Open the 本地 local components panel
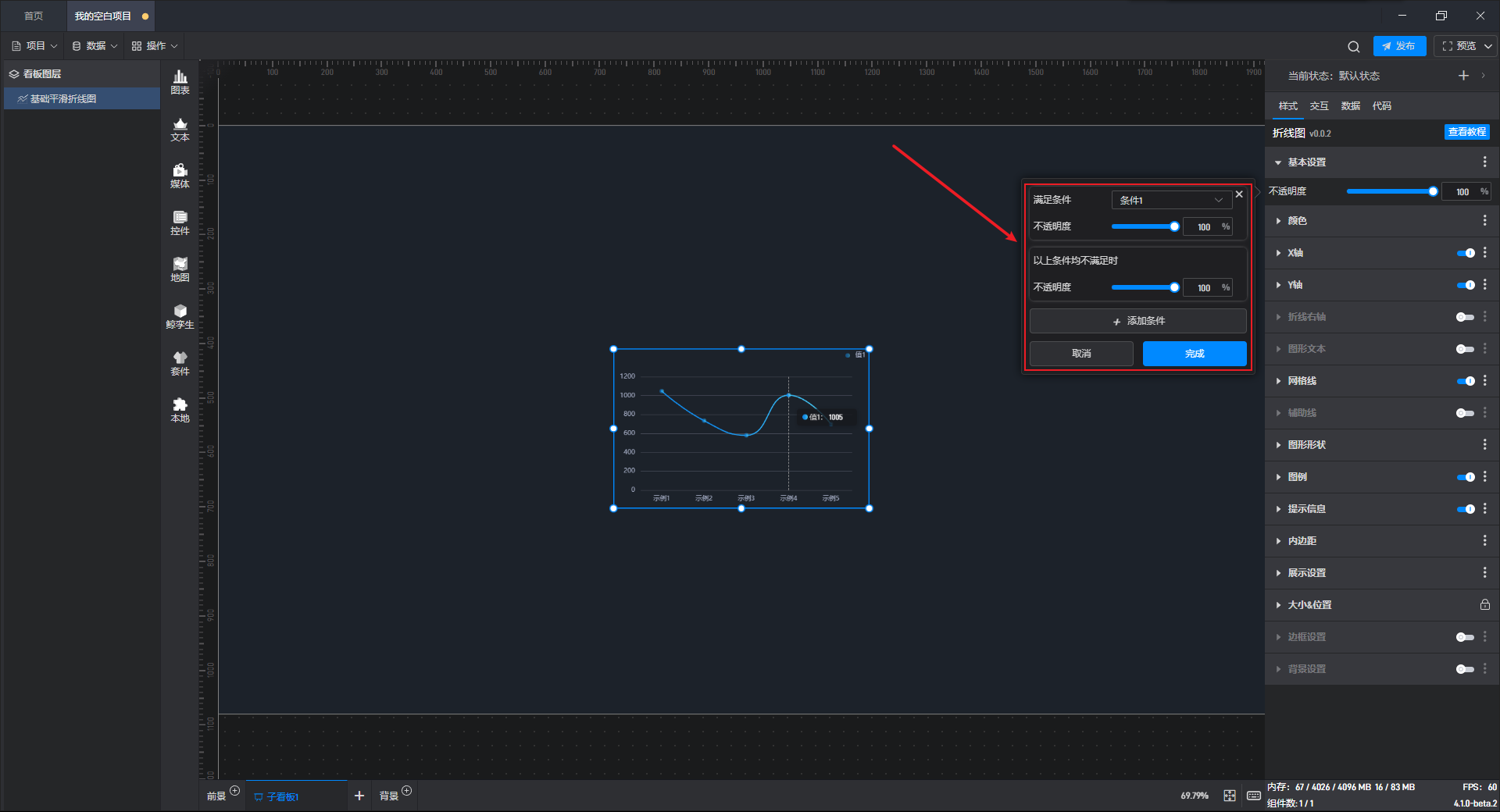This screenshot has width=1500, height=812. (x=180, y=411)
